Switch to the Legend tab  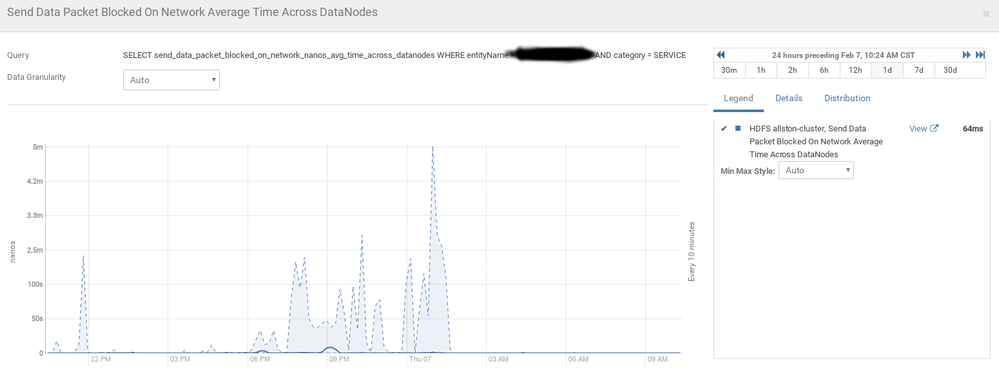(x=738, y=98)
